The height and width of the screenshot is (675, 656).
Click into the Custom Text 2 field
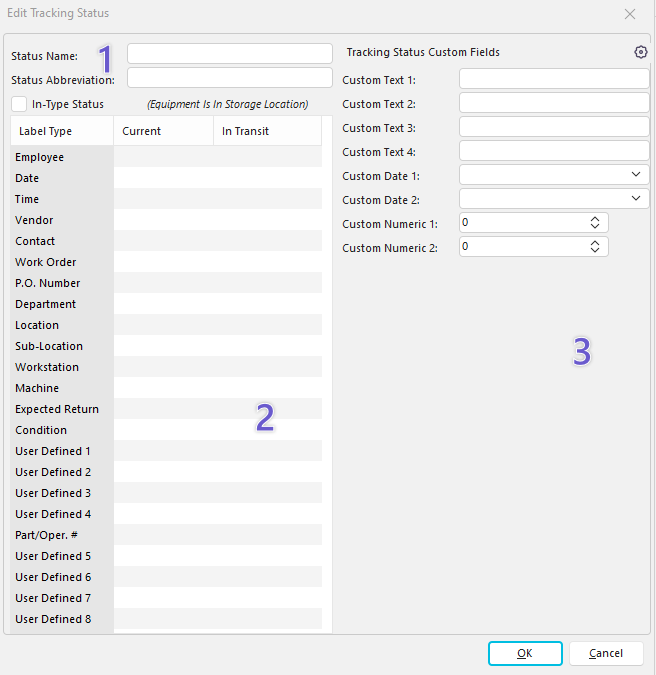click(554, 103)
